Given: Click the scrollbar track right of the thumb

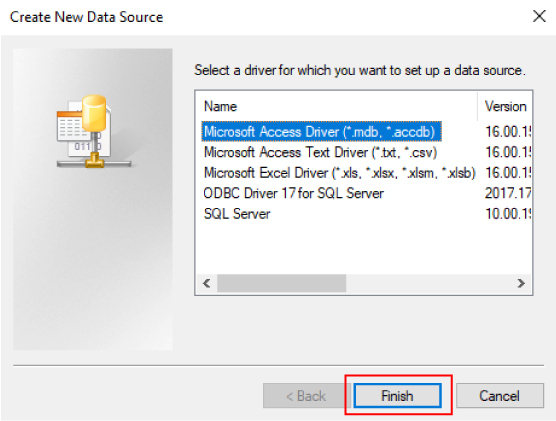Looking at the screenshot, I should click(x=429, y=283).
